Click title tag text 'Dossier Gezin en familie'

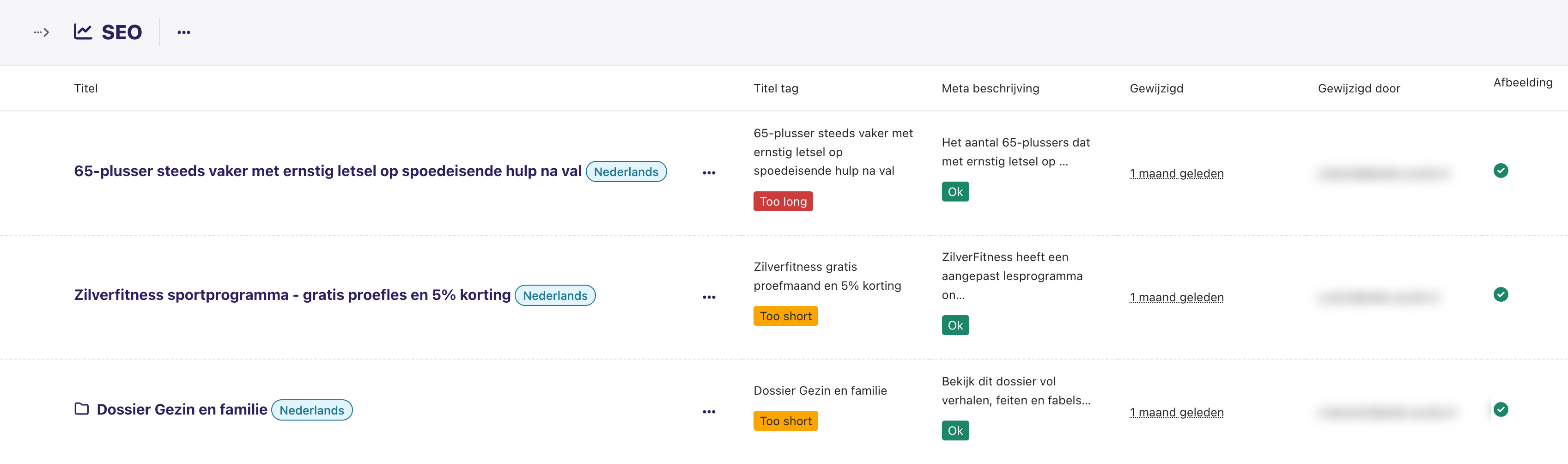820,391
